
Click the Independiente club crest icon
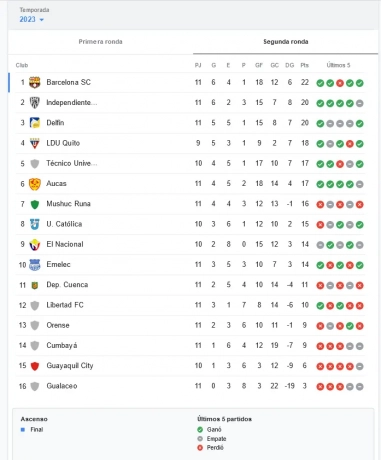pyautogui.click(x=35, y=103)
